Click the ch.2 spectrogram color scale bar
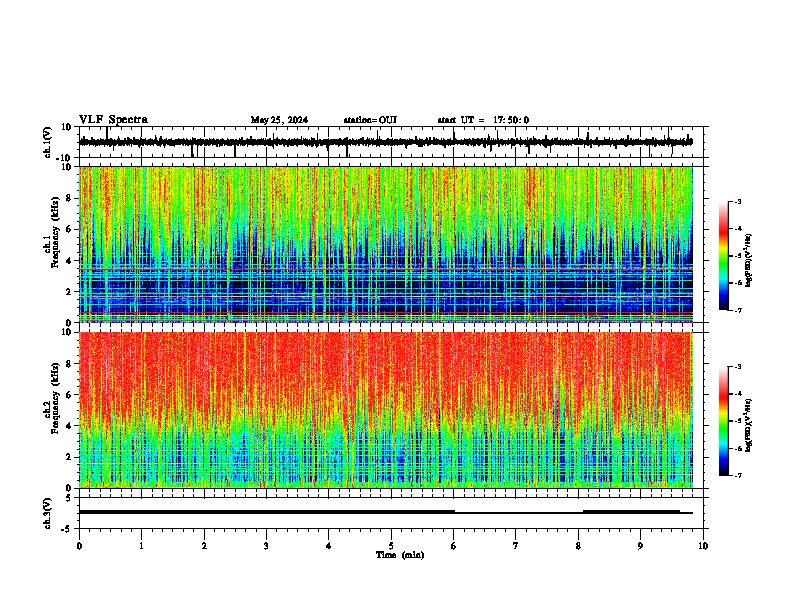This screenshot has width=792, height=612. [x=724, y=421]
